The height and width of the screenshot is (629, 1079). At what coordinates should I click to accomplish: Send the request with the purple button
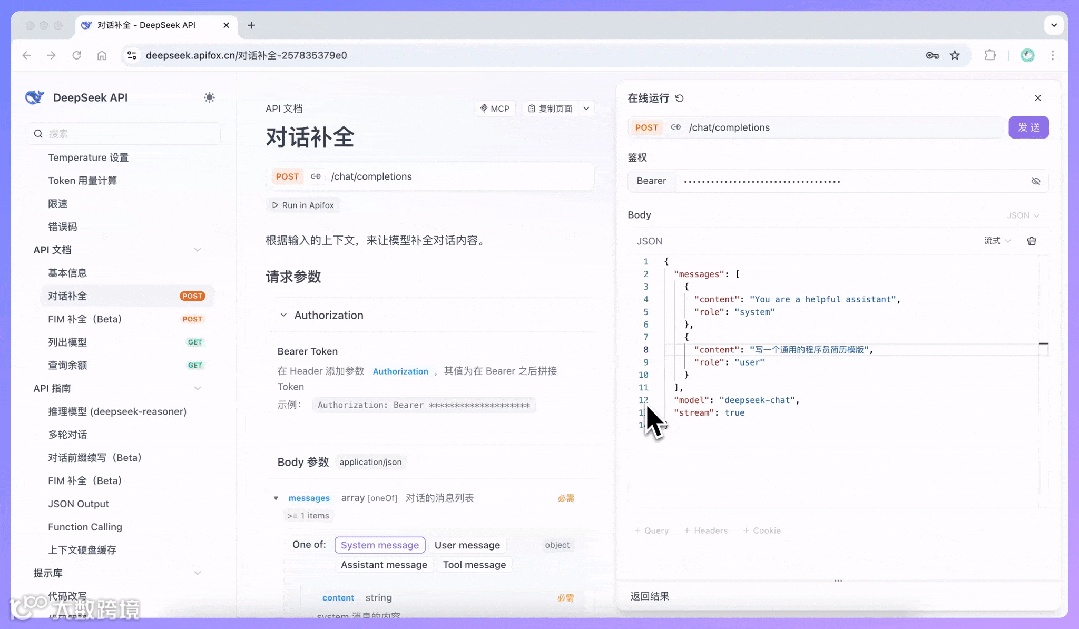click(x=1028, y=127)
